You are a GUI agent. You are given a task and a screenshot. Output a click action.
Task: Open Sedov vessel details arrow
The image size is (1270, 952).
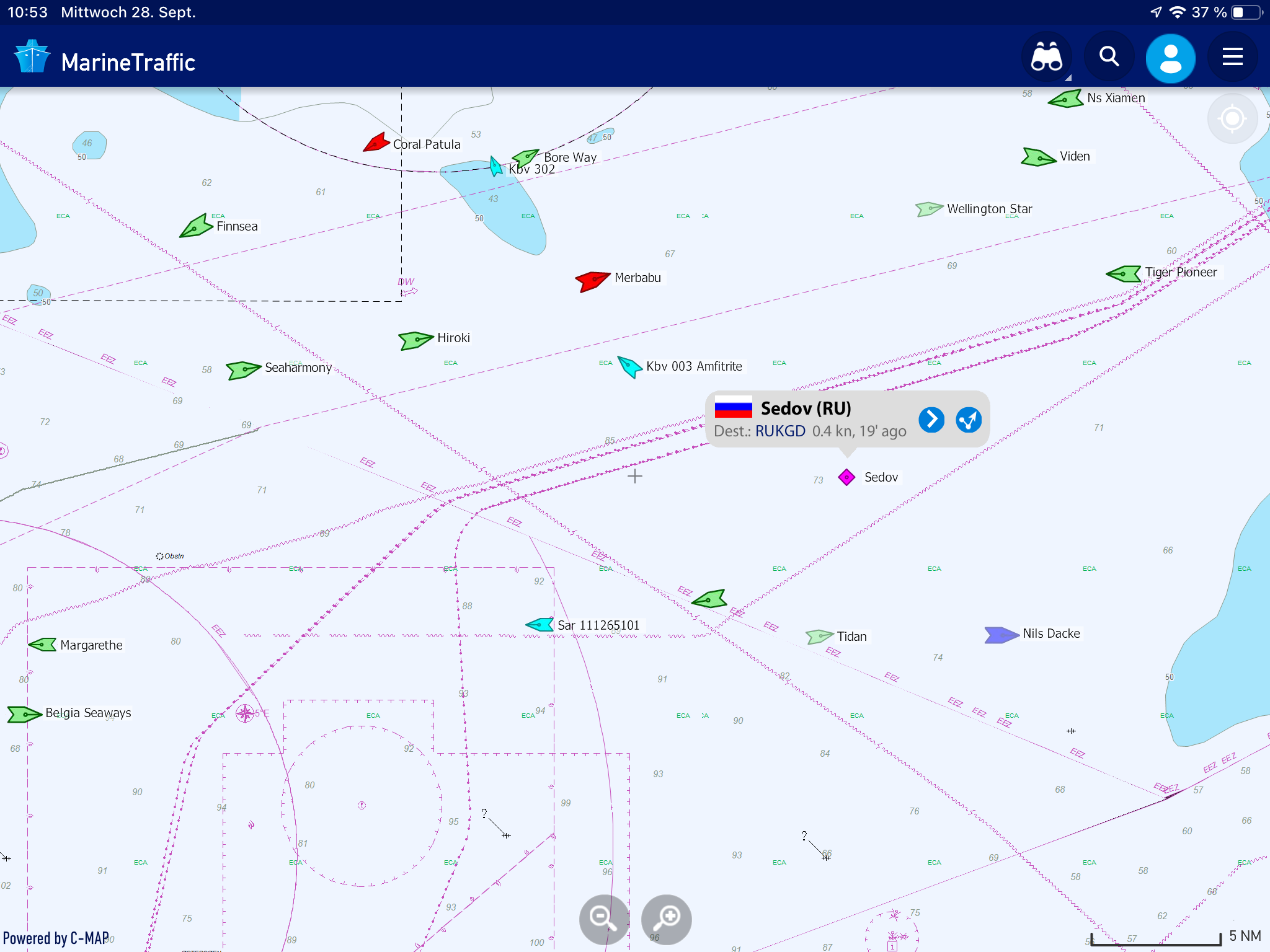pos(931,420)
